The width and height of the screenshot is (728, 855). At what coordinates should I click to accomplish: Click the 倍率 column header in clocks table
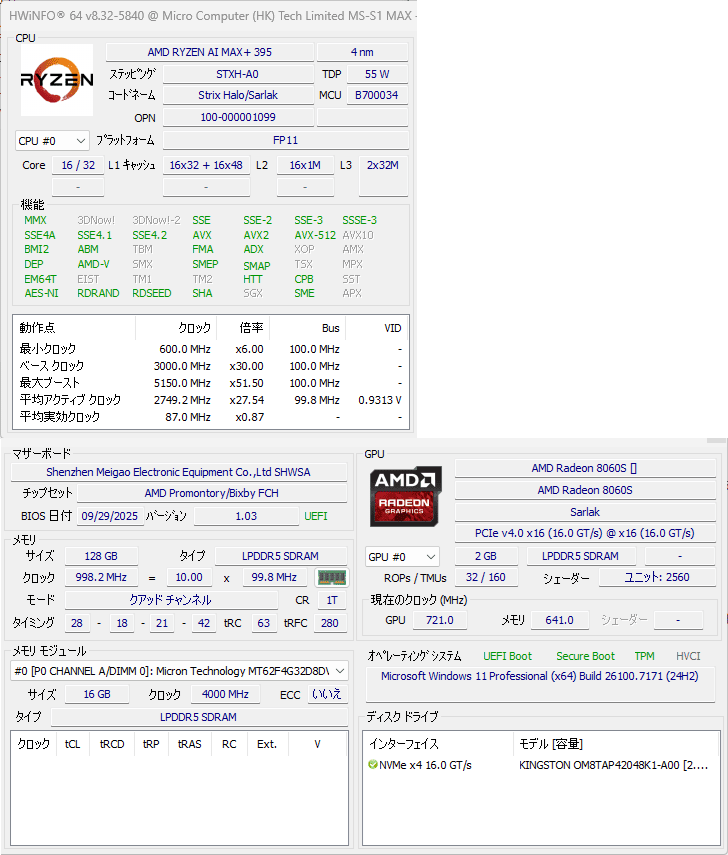(x=251, y=328)
